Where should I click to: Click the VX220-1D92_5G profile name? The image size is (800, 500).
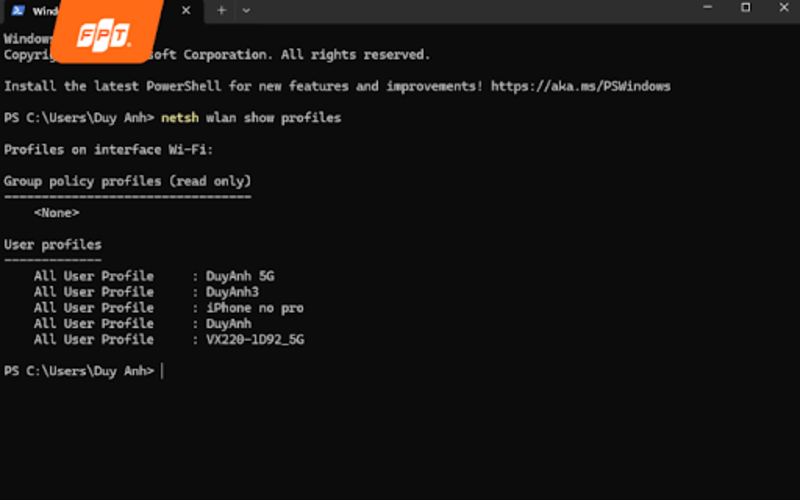tap(254, 340)
